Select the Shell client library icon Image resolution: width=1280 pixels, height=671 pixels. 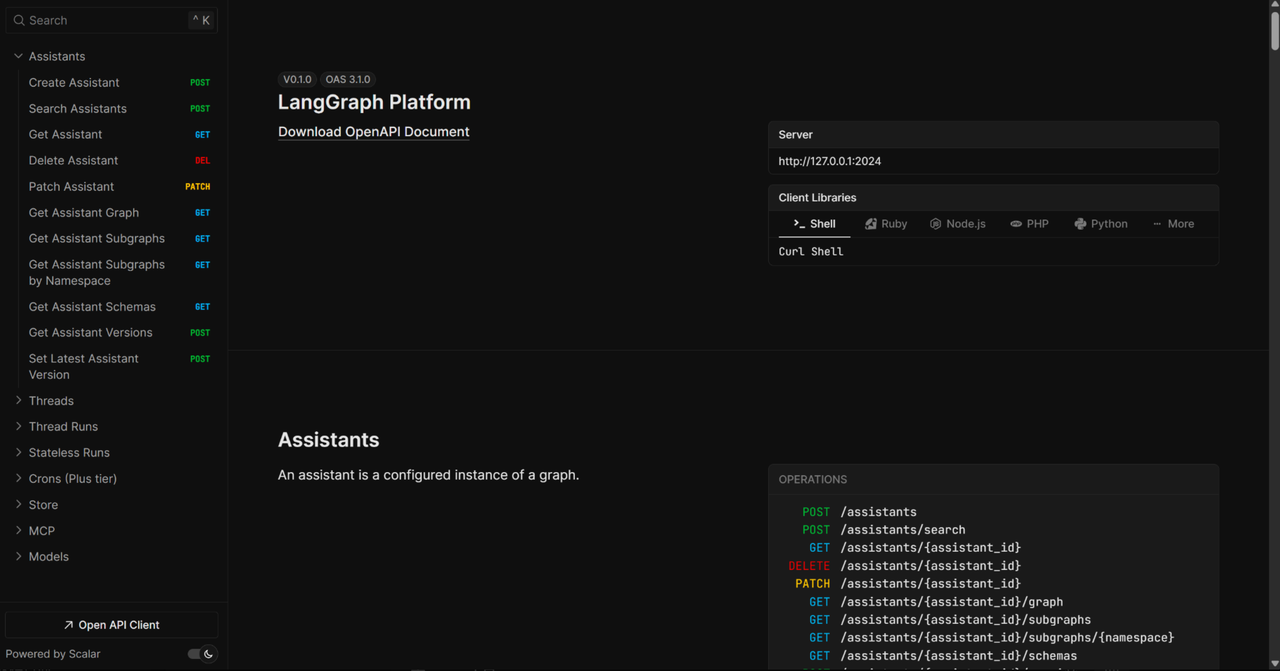coord(799,224)
